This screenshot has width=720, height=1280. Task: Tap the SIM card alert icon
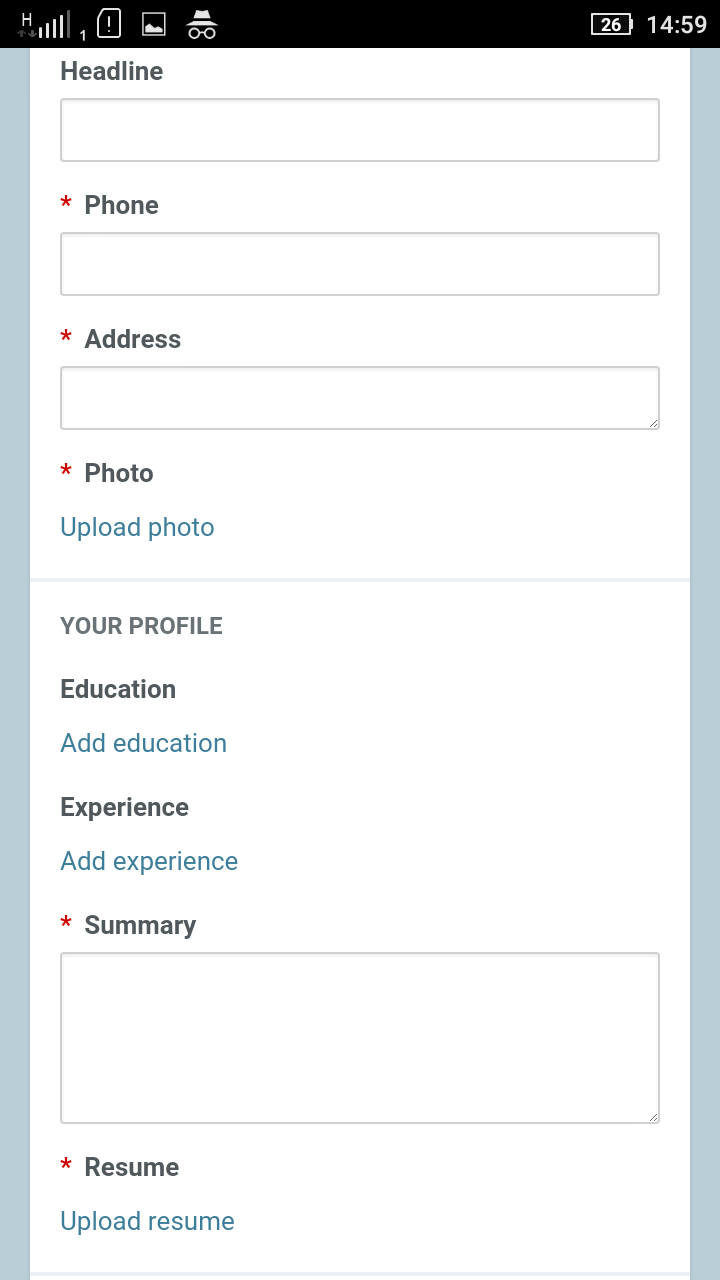108,24
